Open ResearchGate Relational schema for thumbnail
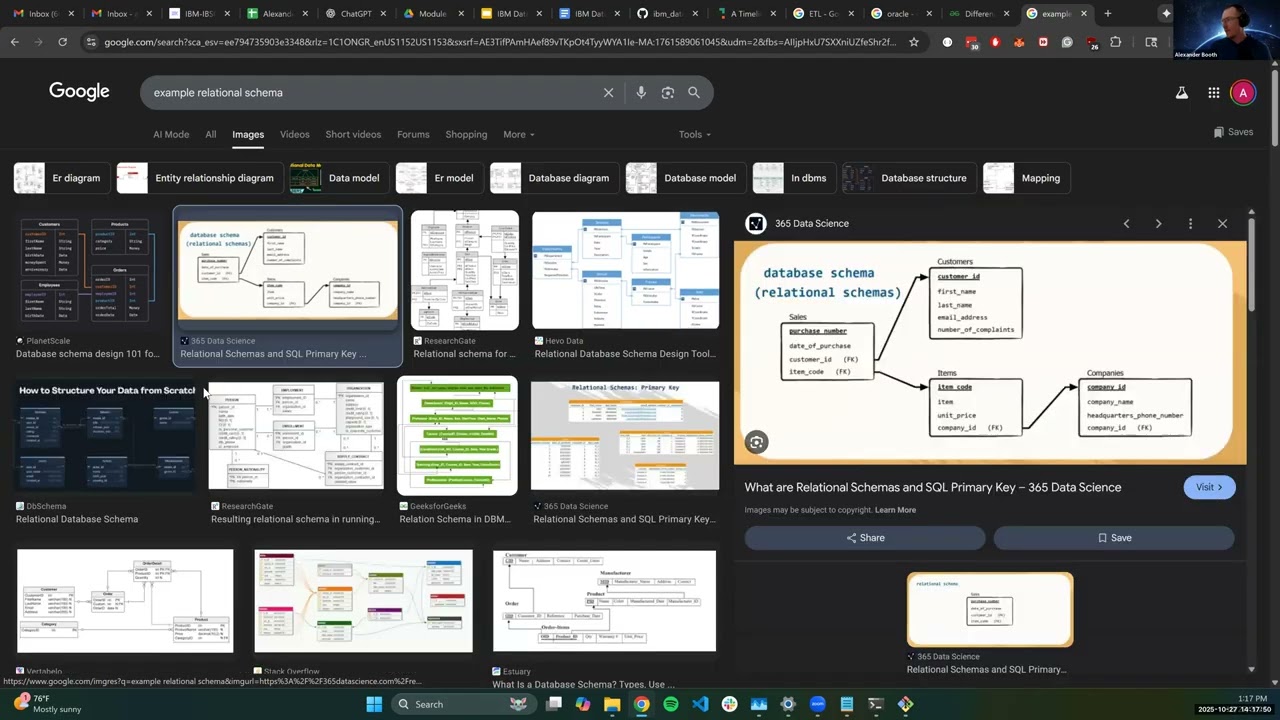 point(465,270)
